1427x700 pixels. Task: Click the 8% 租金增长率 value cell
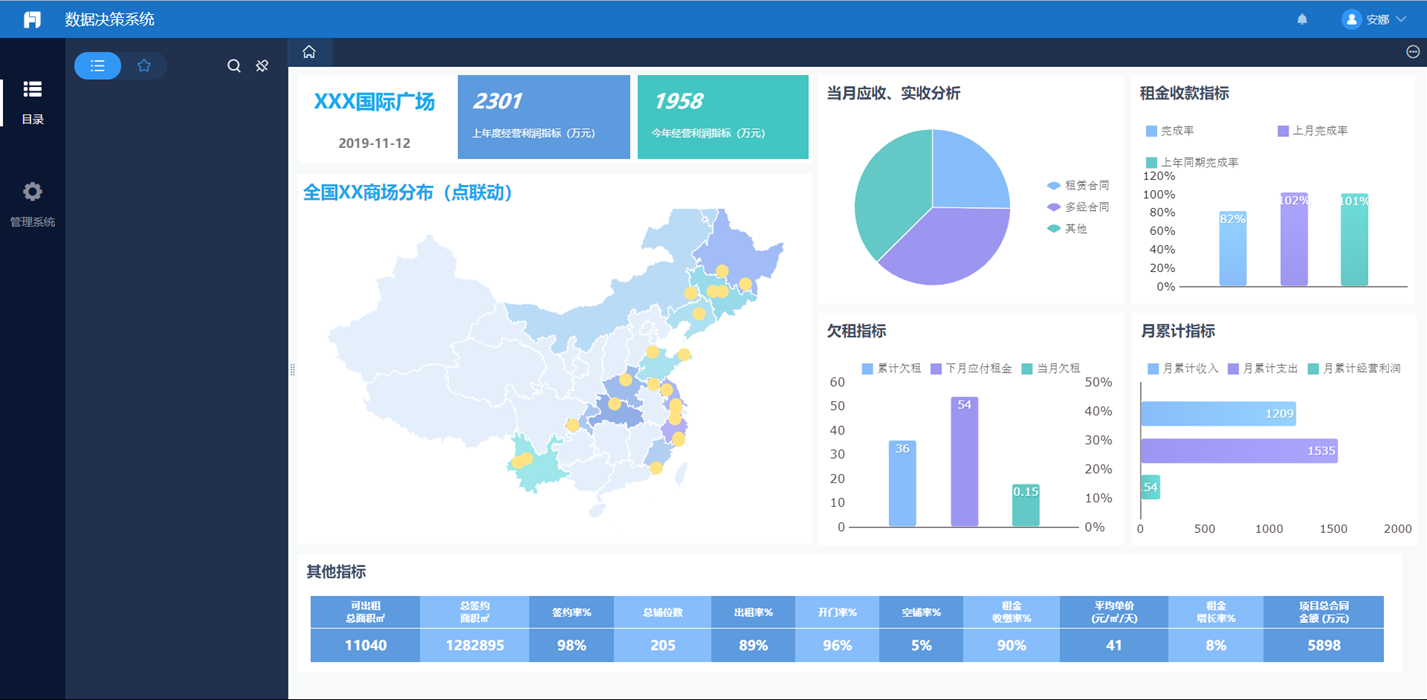click(x=1216, y=646)
